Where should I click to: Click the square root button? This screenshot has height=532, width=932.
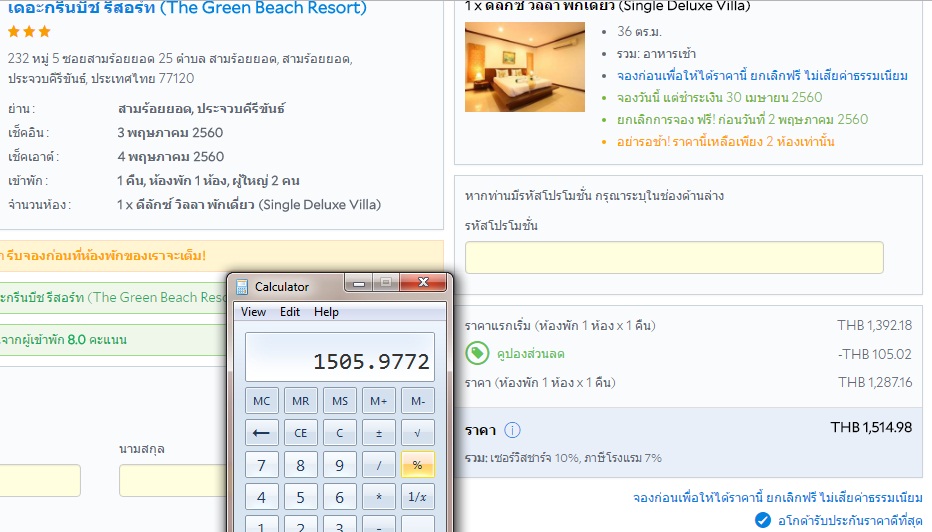pyautogui.click(x=418, y=433)
